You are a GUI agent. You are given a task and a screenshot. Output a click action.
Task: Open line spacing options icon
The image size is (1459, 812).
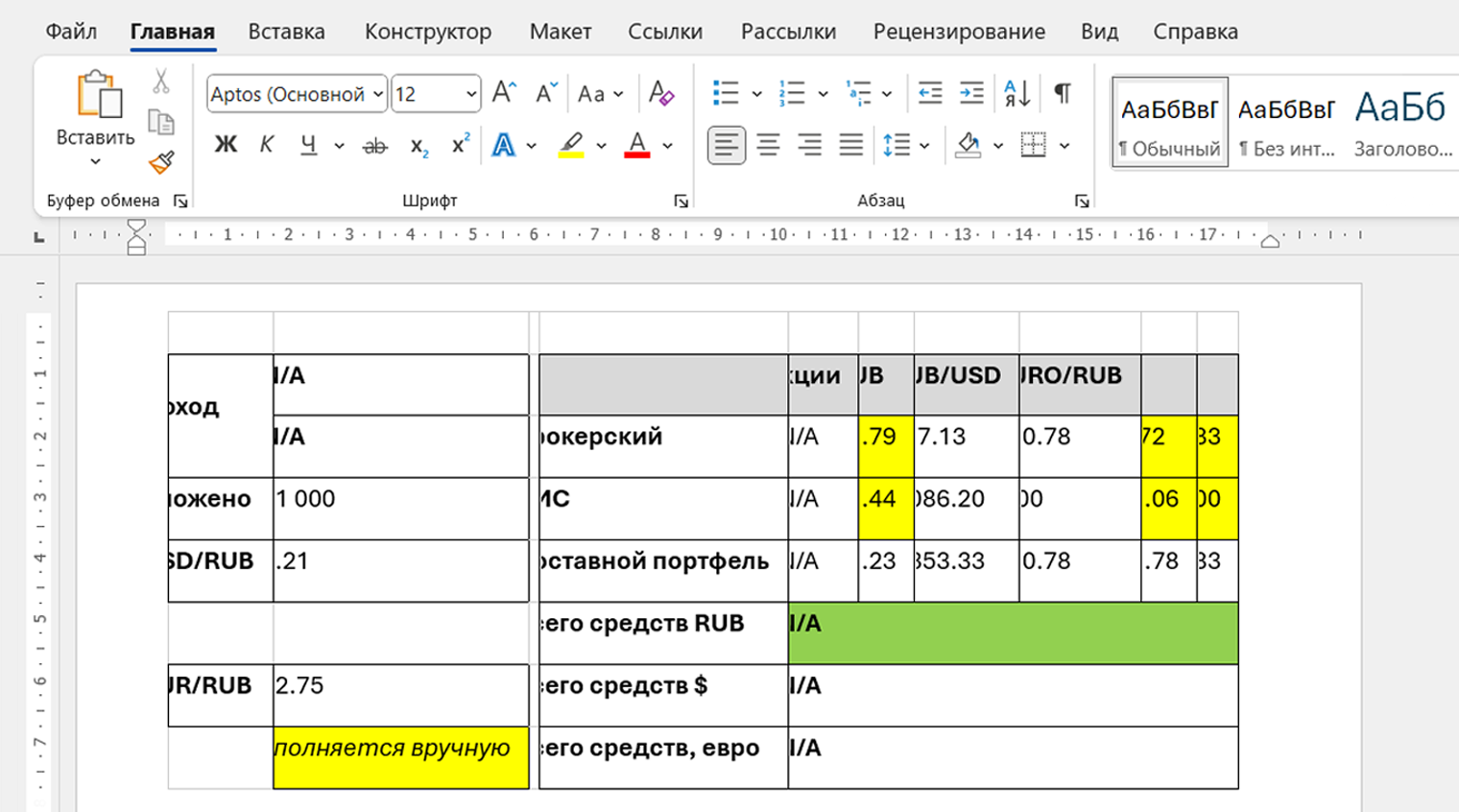(897, 146)
